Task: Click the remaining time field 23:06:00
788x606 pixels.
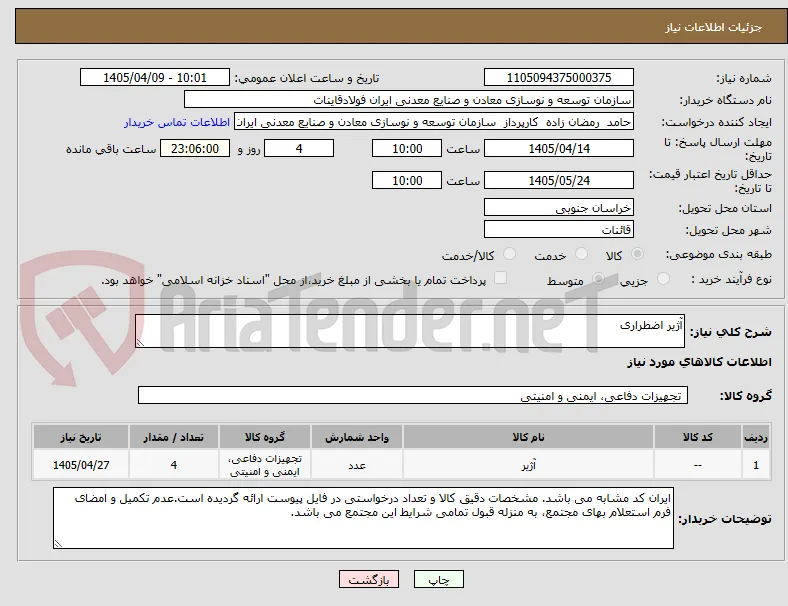Action: pyautogui.click(x=195, y=148)
